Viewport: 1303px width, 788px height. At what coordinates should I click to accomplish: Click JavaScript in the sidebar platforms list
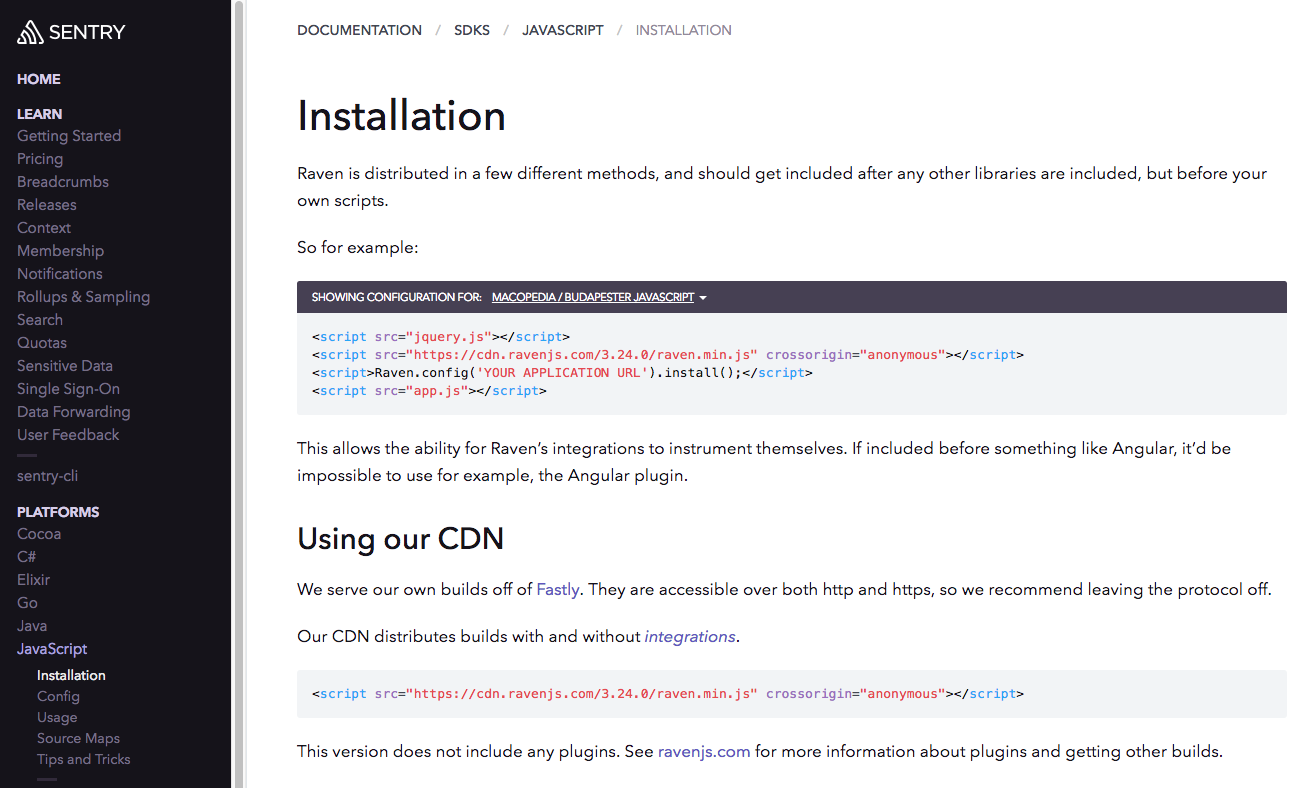pos(52,649)
